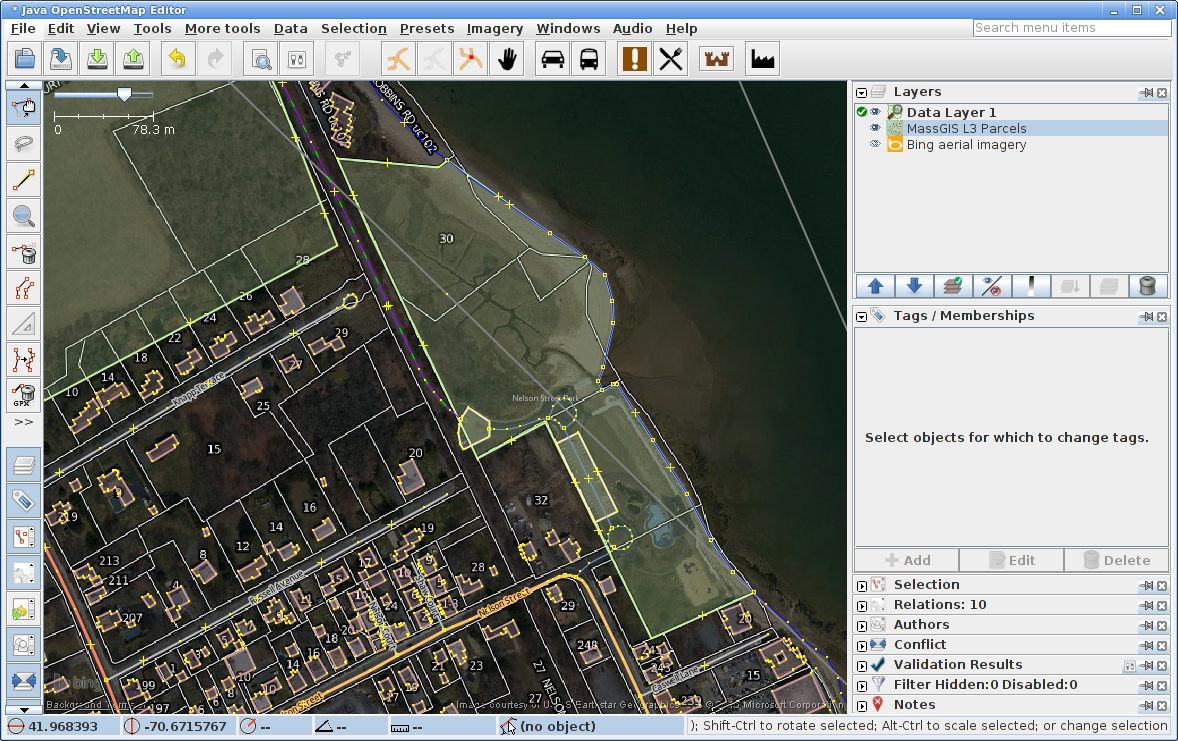This screenshot has width=1178, height=741.
Task: Show the Bing aerial imagery layer
Action: [x=875, y=145]
